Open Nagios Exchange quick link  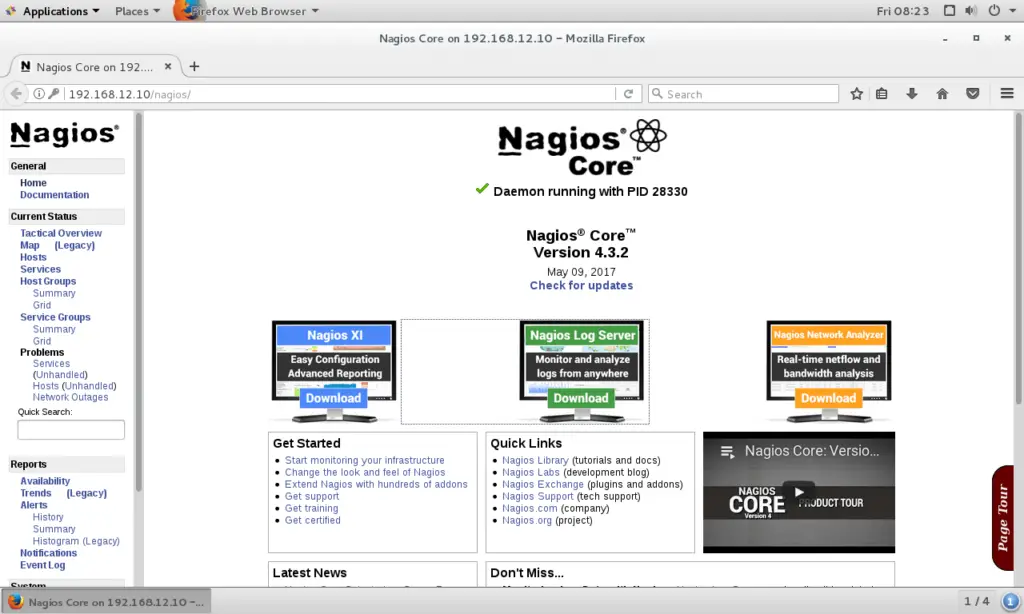(543, 484)
